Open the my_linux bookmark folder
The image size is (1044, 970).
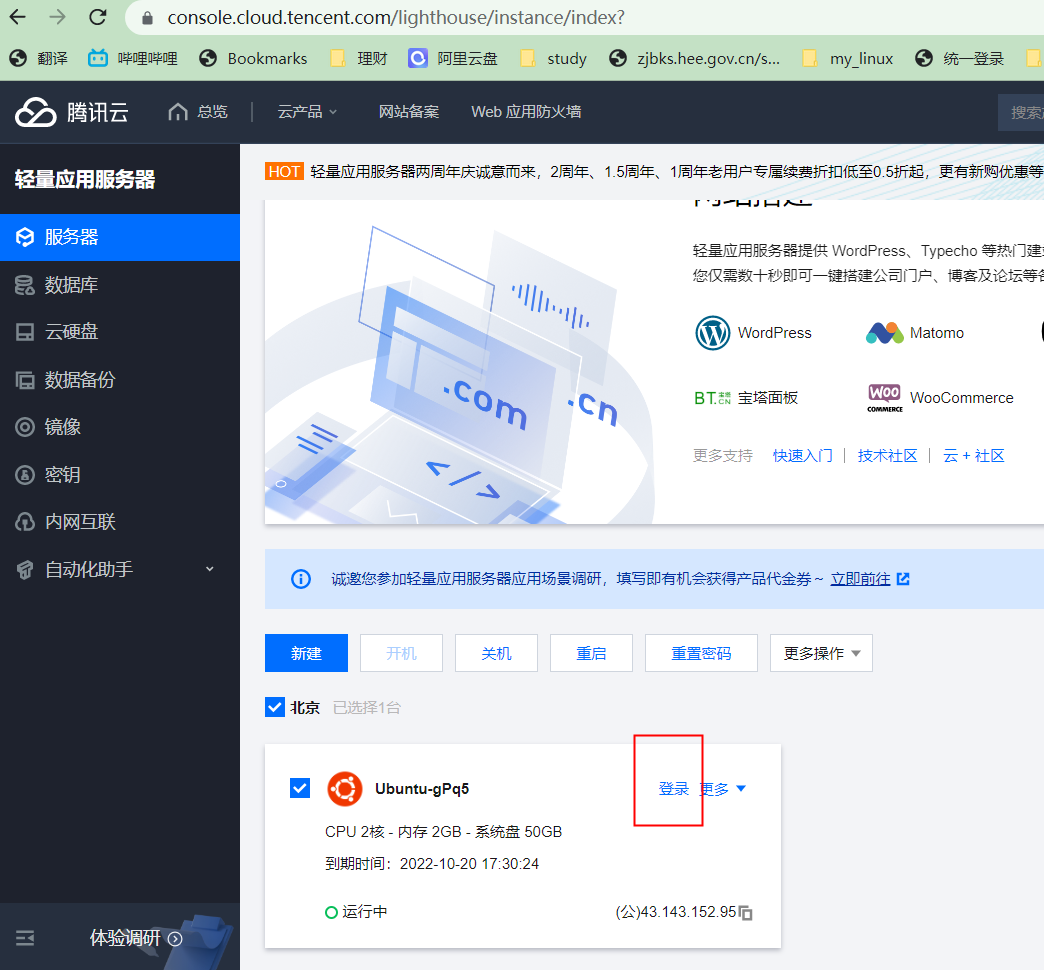click(x=848, y=59)
